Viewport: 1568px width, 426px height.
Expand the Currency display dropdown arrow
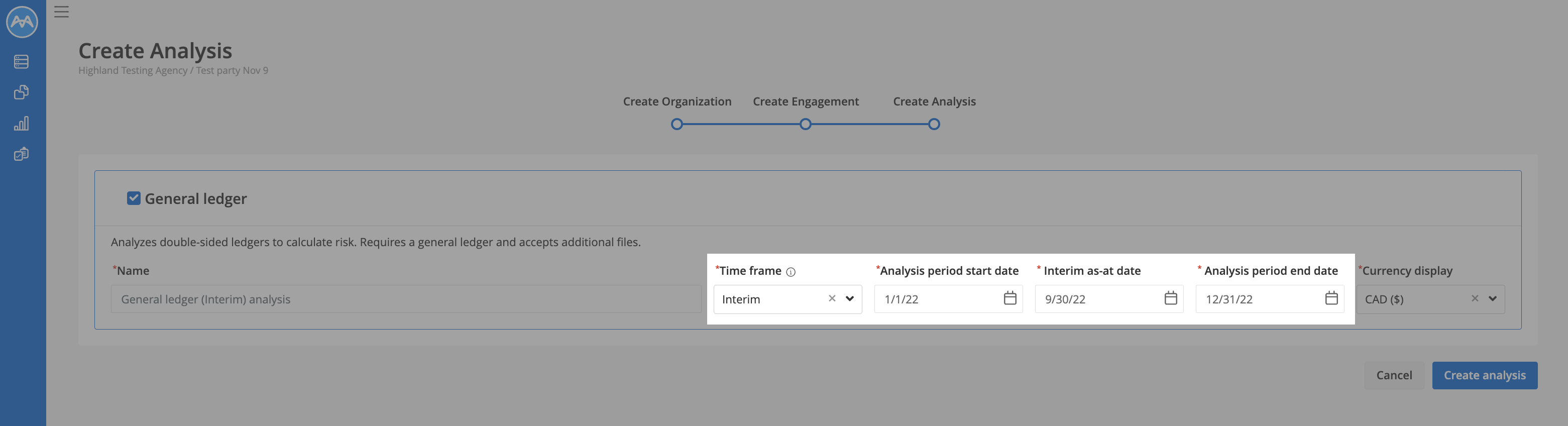tap(1493, 298)
